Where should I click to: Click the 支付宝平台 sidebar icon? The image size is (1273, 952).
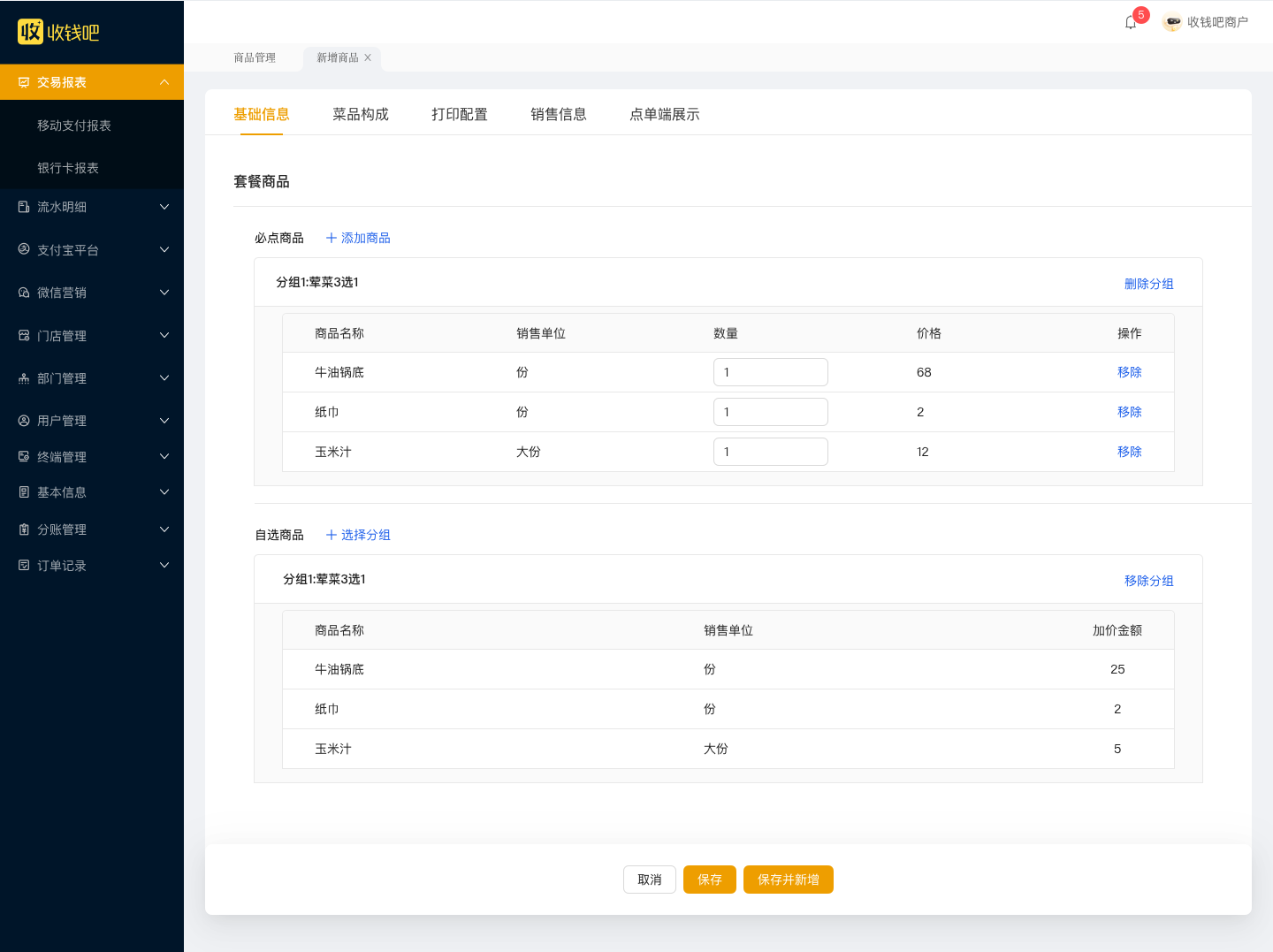click(x=24, y=249)
